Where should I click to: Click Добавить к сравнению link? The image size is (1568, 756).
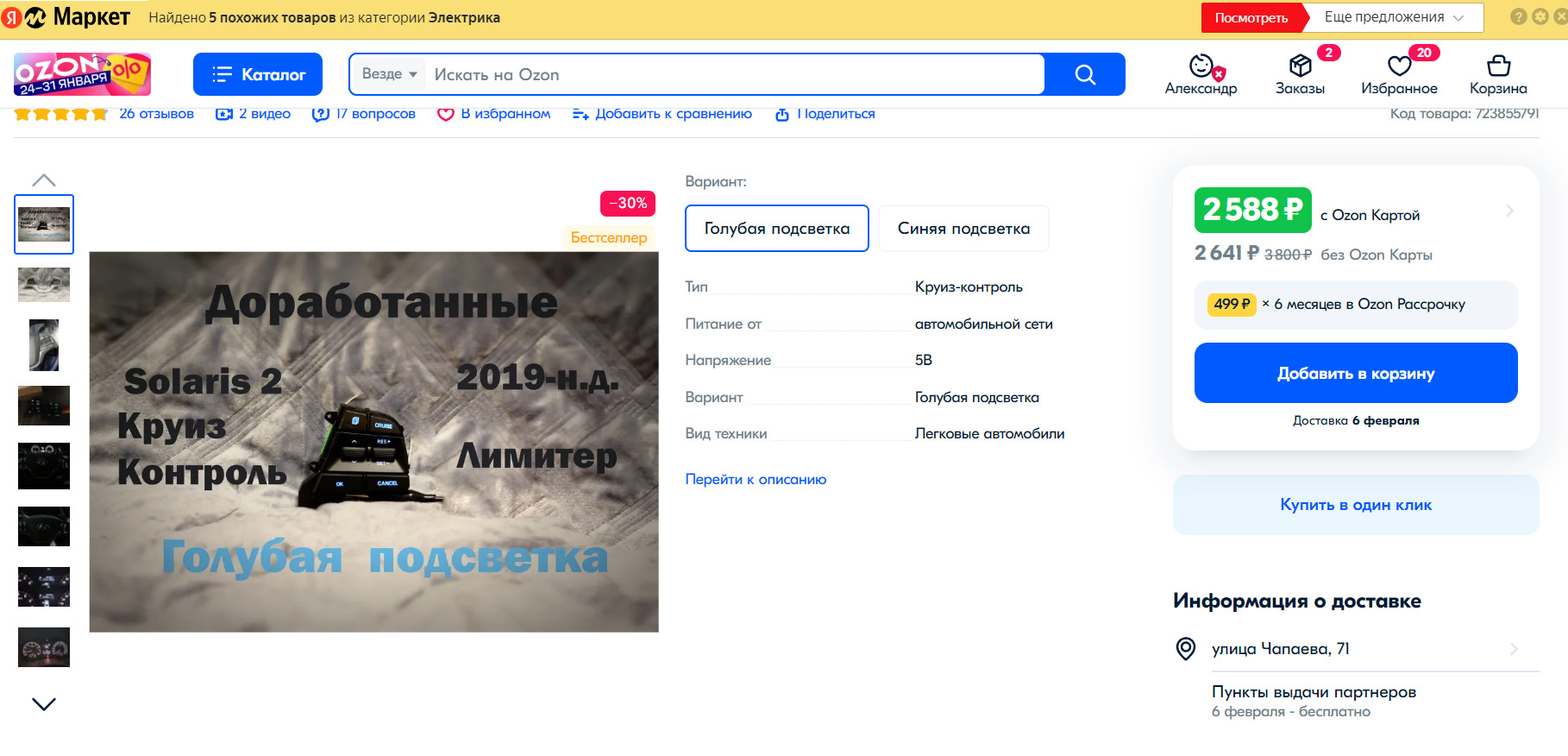tap(662, 114)
